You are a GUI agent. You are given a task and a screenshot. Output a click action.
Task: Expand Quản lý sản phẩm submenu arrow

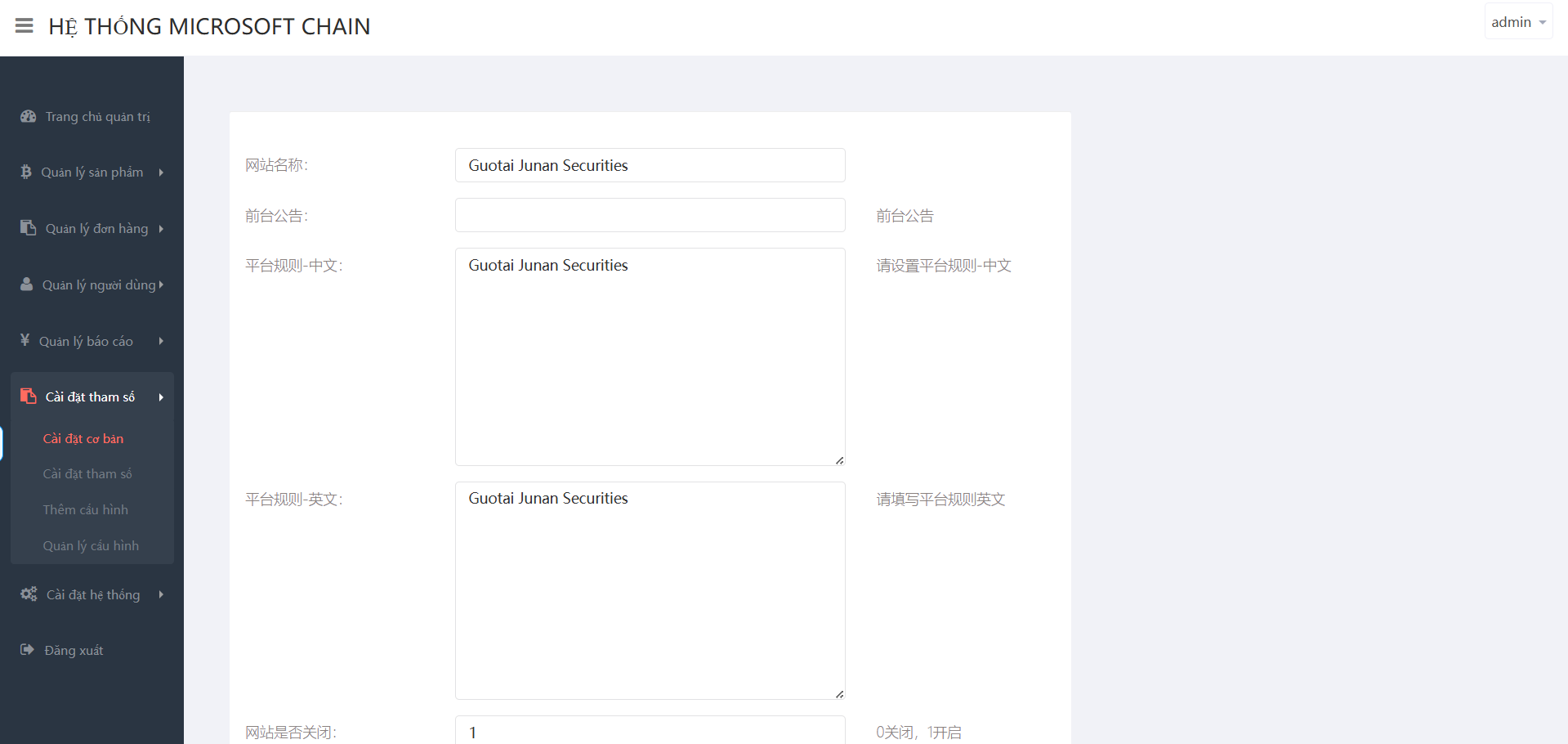(x=161, y=173)
